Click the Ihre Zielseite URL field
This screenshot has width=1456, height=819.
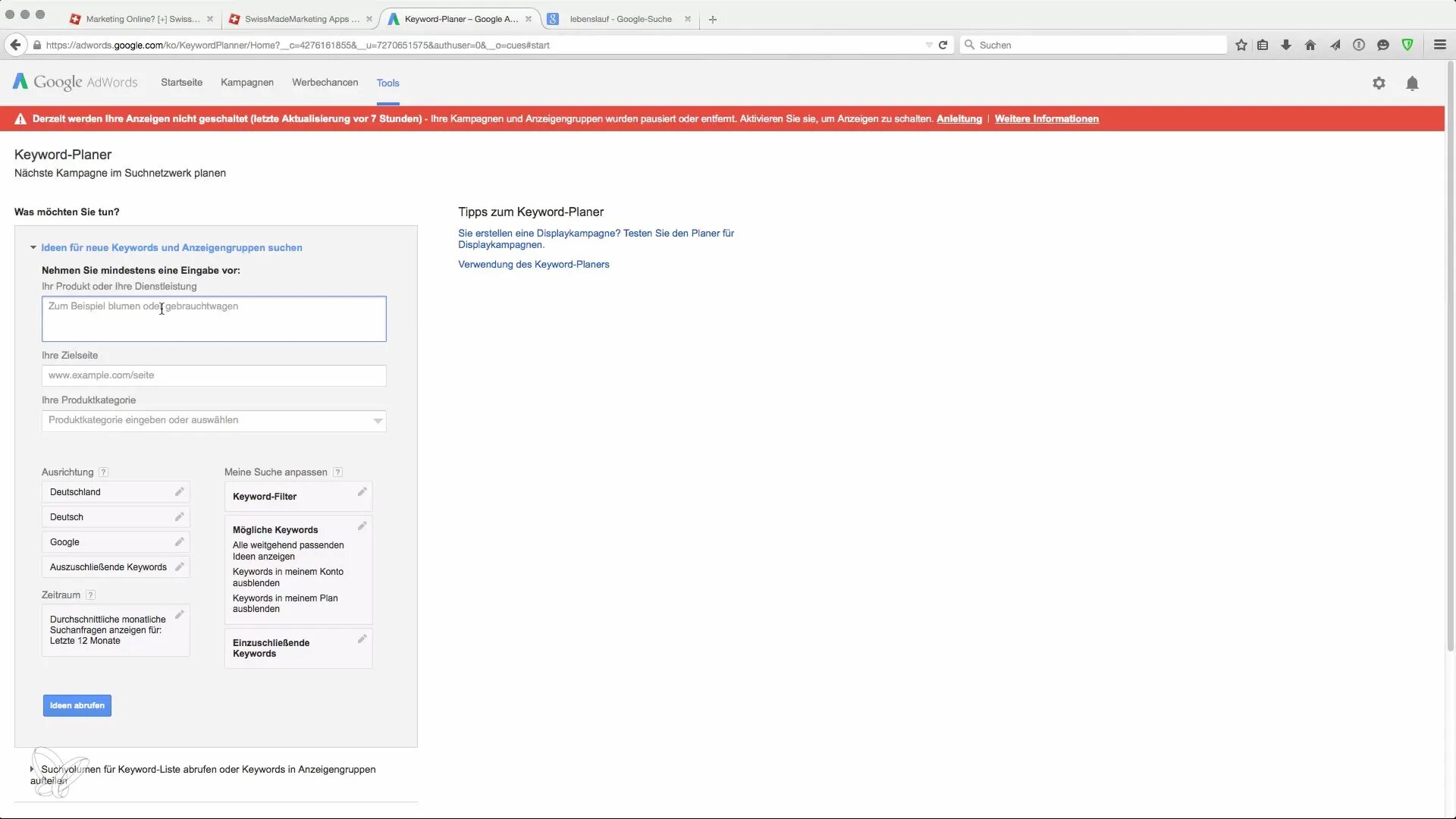point(214,375)
